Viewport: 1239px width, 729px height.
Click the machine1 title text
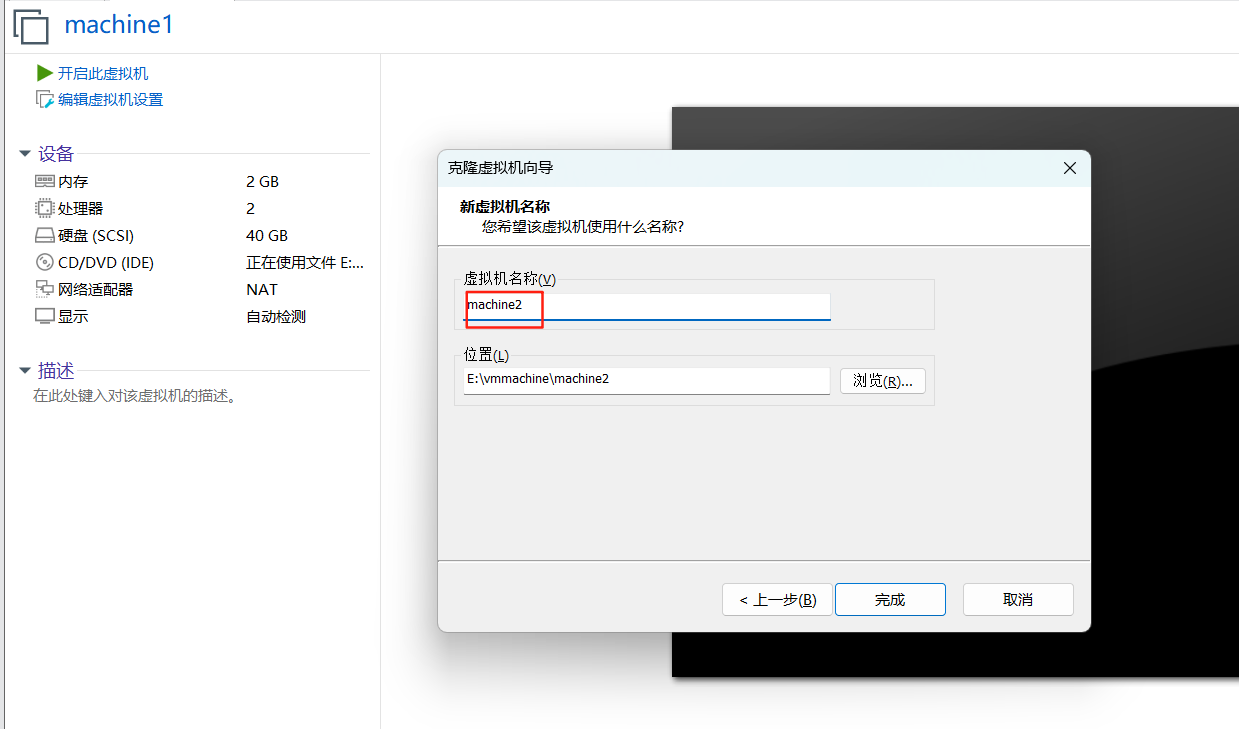pos(119,25)
